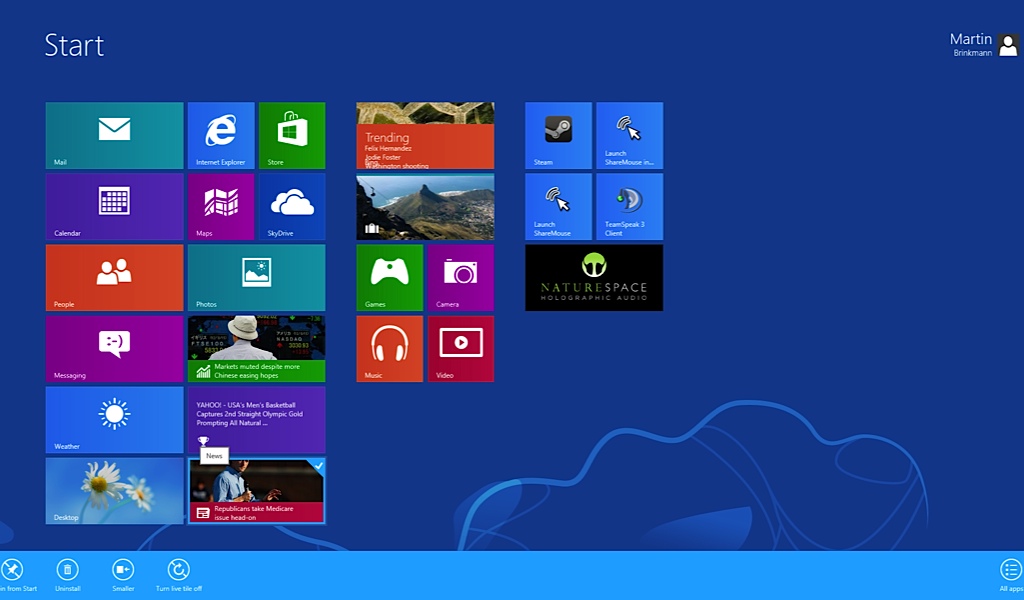Viewport: 1024px width, 600px height.
Task: Open the Calendar tile
Action: [x=114, y=207]
